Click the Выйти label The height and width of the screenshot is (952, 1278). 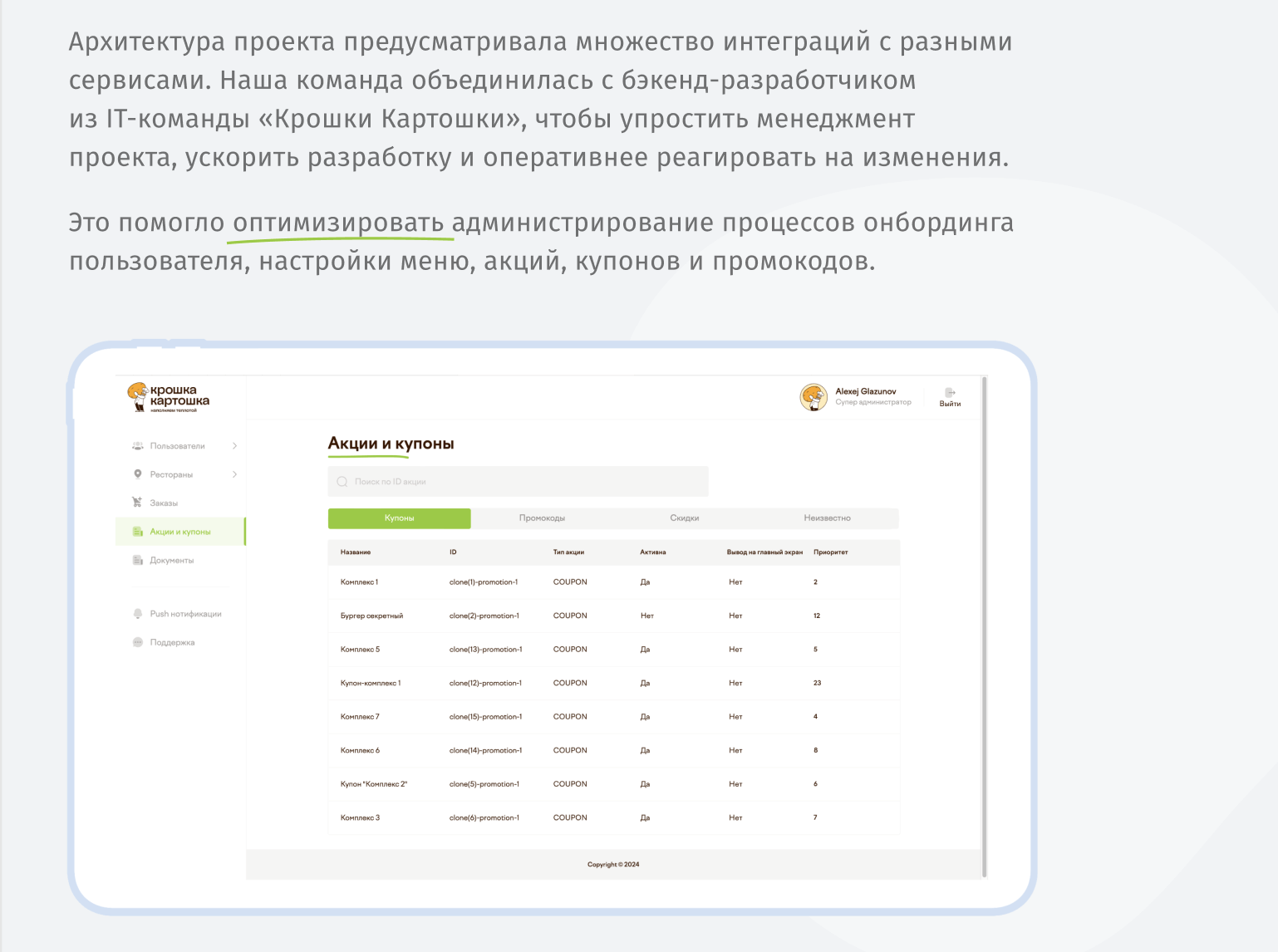[x=950, y=404]
